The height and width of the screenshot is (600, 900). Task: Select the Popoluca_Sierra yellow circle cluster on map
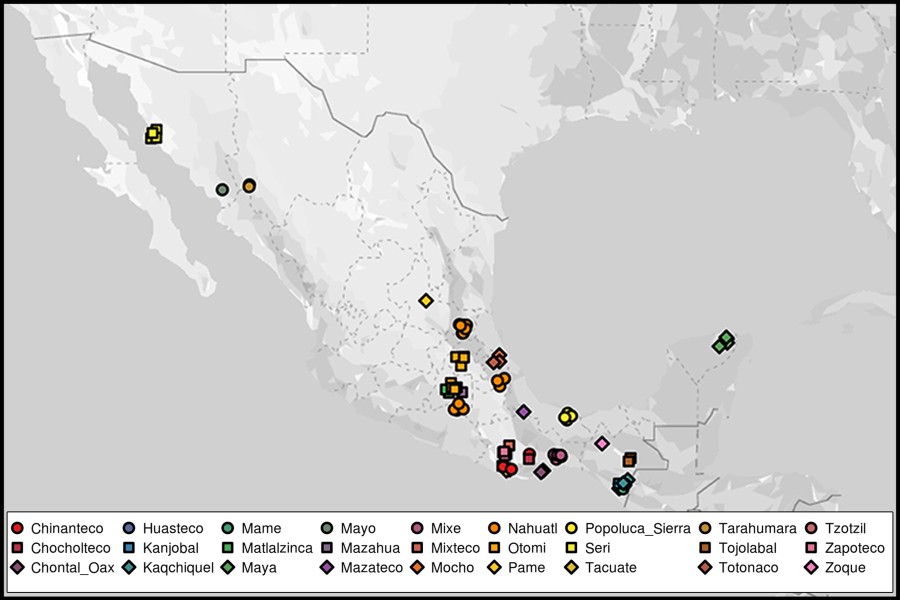[568, 416]
